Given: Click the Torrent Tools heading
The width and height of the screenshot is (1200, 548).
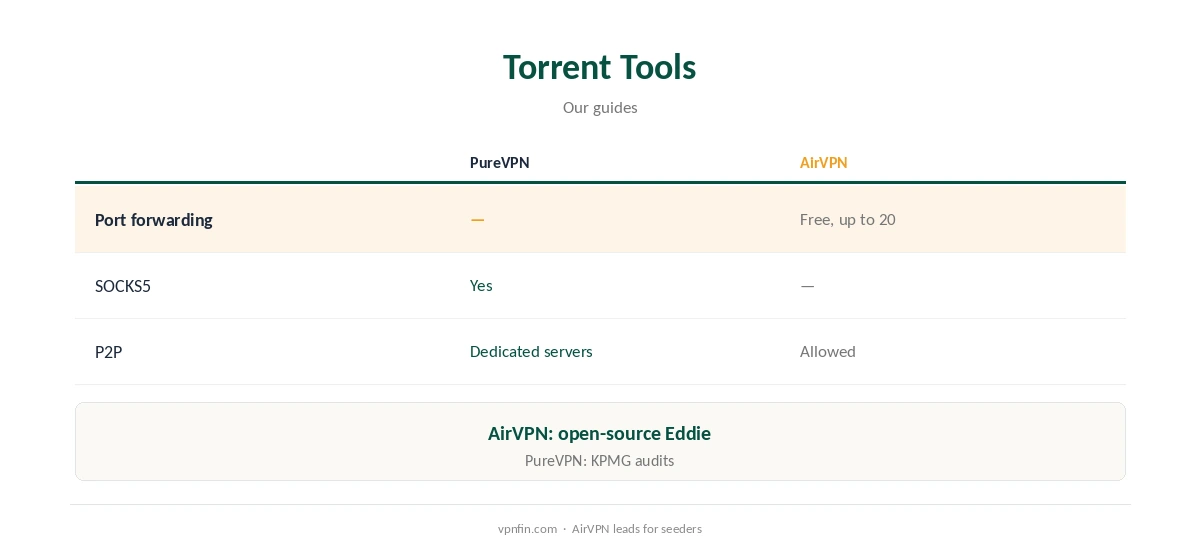Looking at the screenshot, I should coord(600,67).
